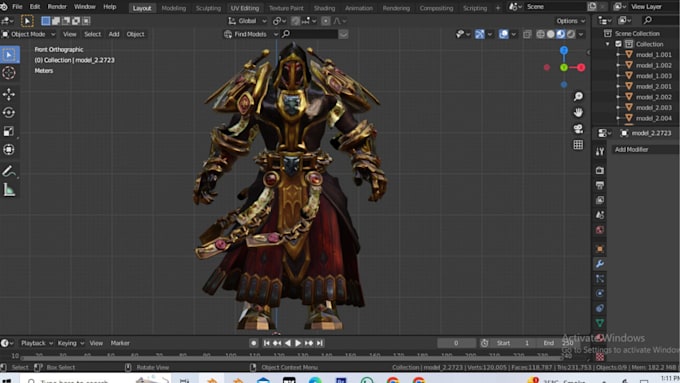The width and height of the screenshot is (680, 383).
Task: Open the shading options dropdown arrow
Action: 581,34
